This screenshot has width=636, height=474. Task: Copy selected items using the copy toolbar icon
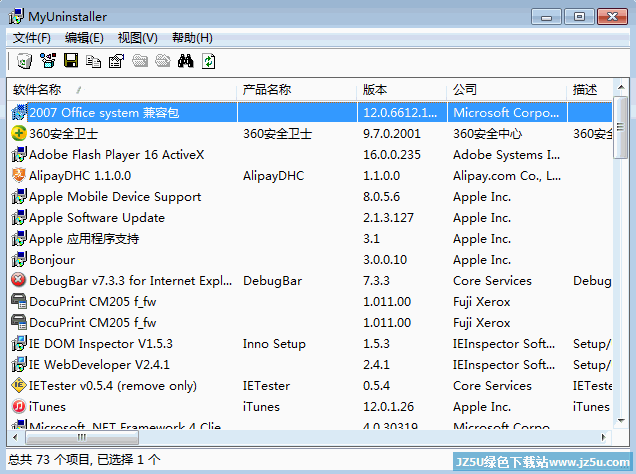point(94,61)
